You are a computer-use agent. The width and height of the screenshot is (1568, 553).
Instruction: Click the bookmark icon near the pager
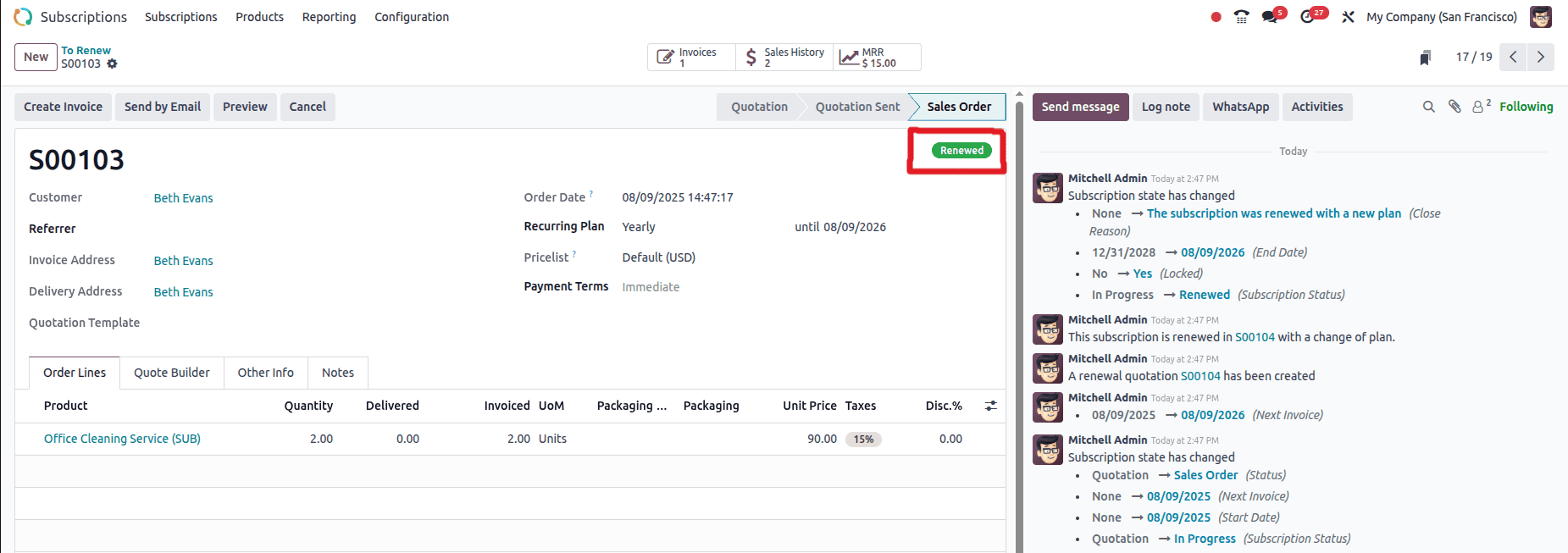click(x=1425, y=58)
